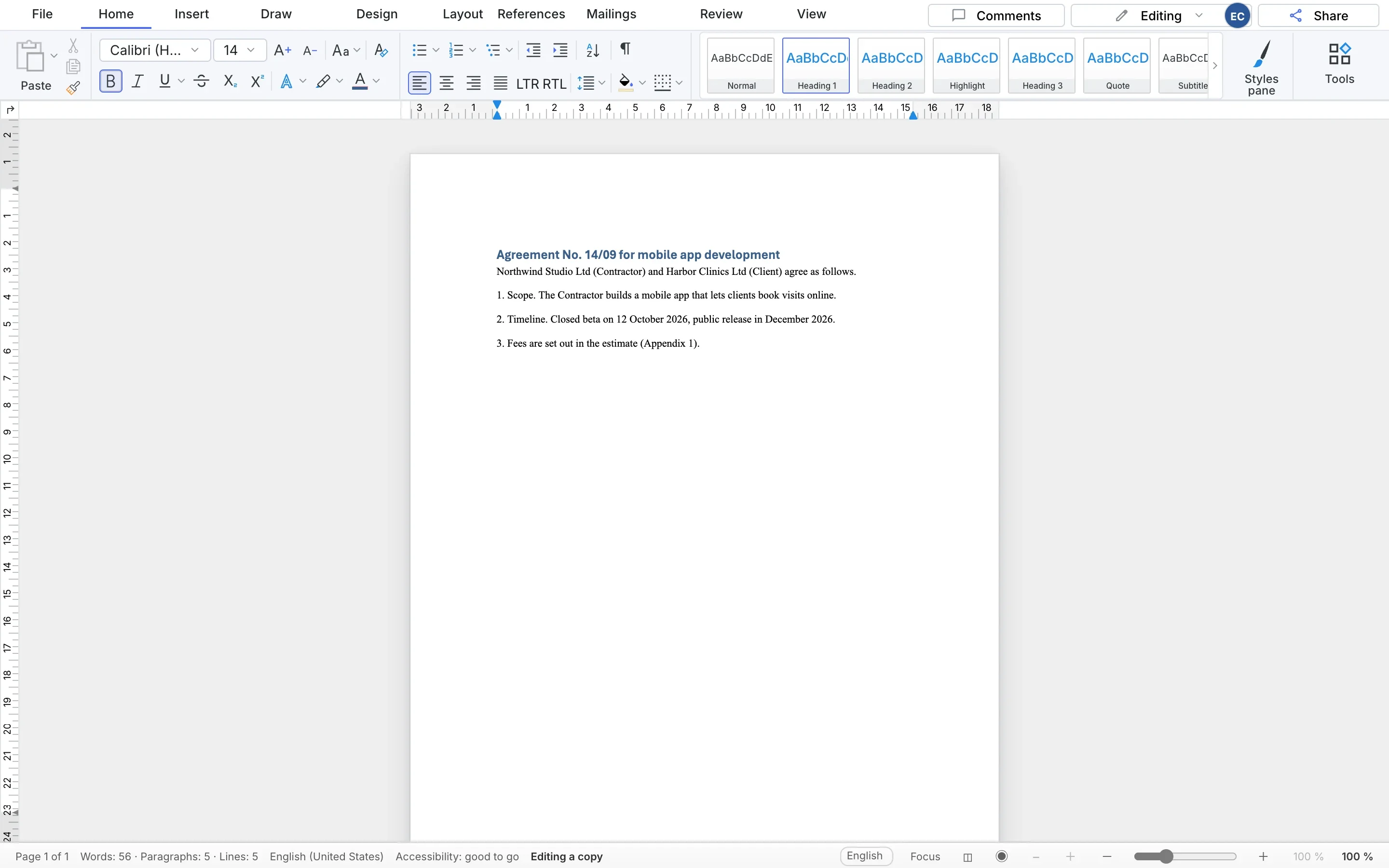Click the EC user avatar
This screenshot has width=1389, height=868.
coord(1238,16)
